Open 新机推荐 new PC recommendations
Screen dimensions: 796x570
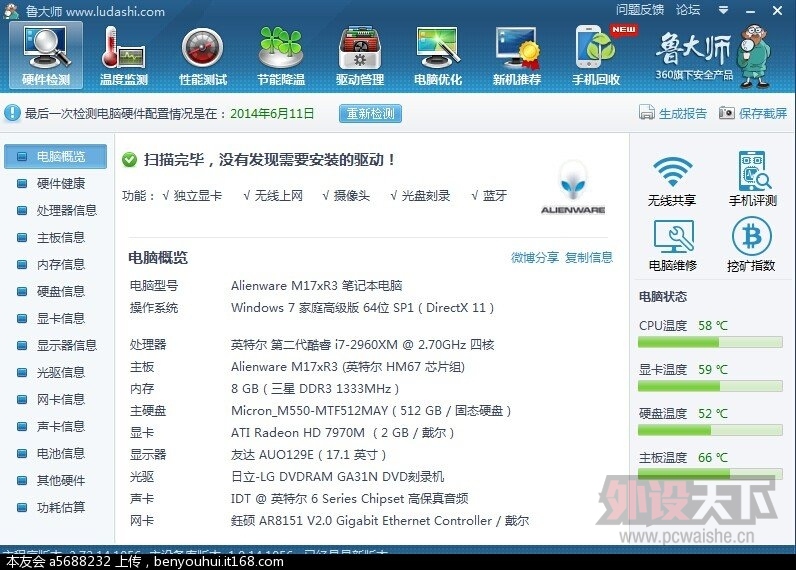[x=516, y=56]
